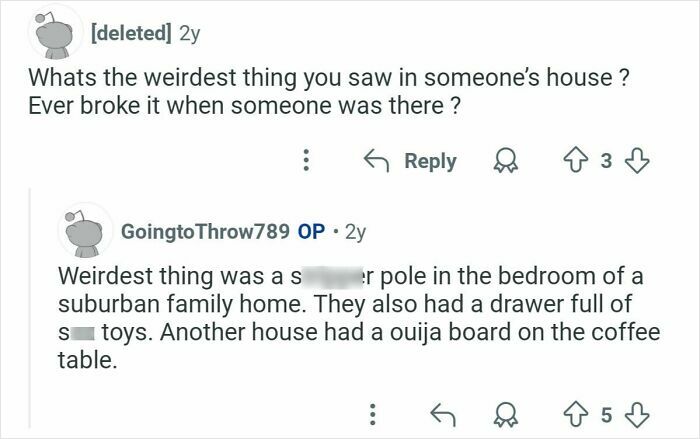Upvote GoingtoThrow789's reply

[x=574, y=411]
